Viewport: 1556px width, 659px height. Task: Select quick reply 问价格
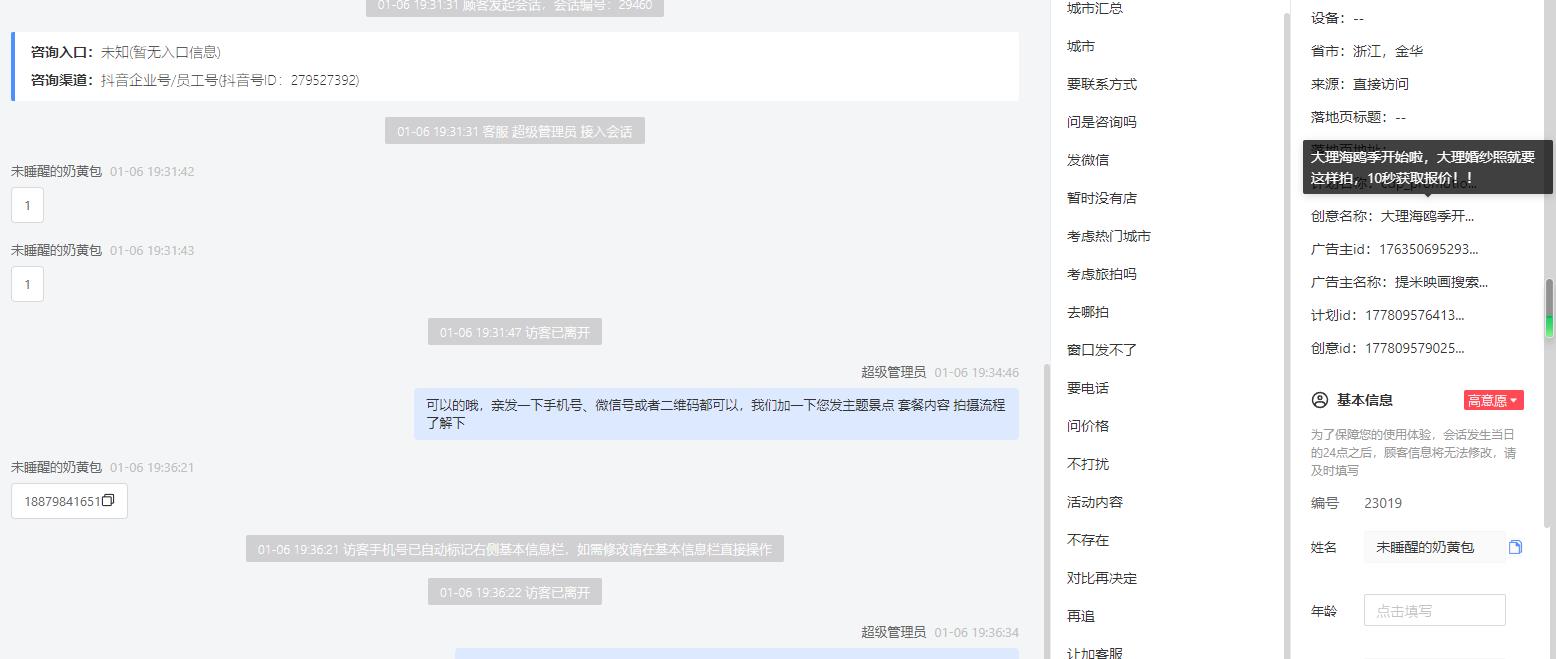1087,426
